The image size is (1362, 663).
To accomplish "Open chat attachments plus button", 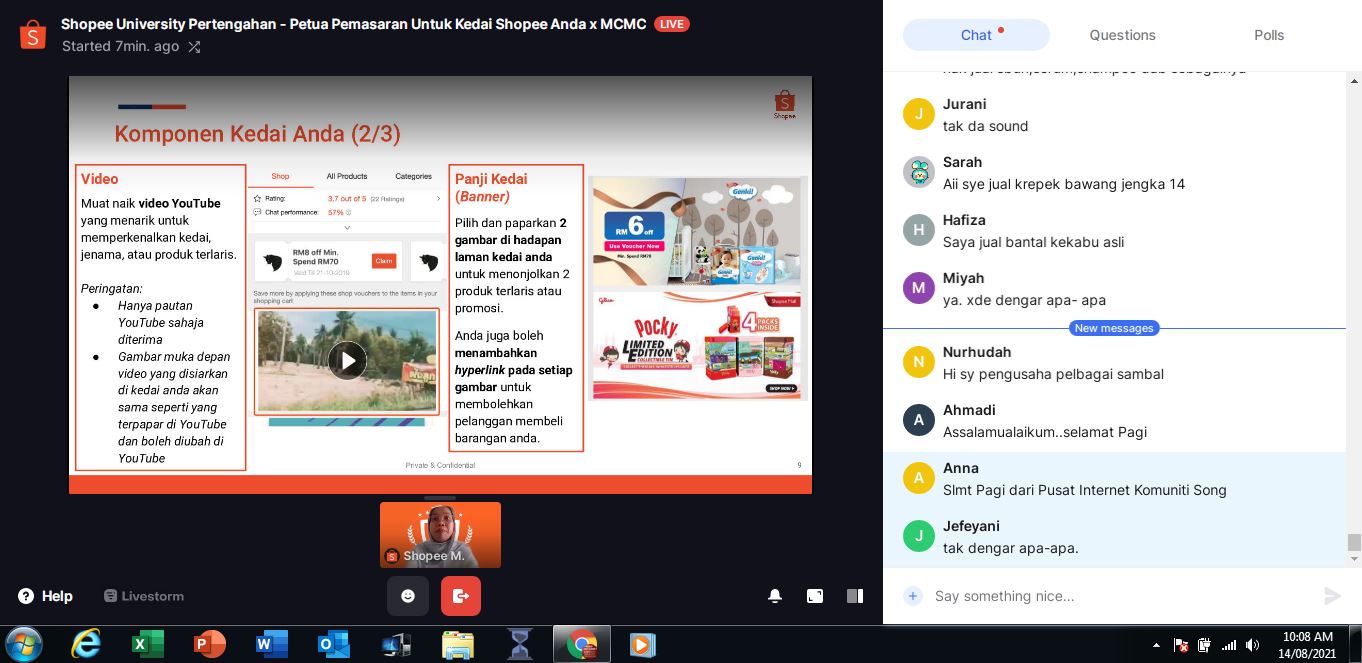I will pos(912,596).
